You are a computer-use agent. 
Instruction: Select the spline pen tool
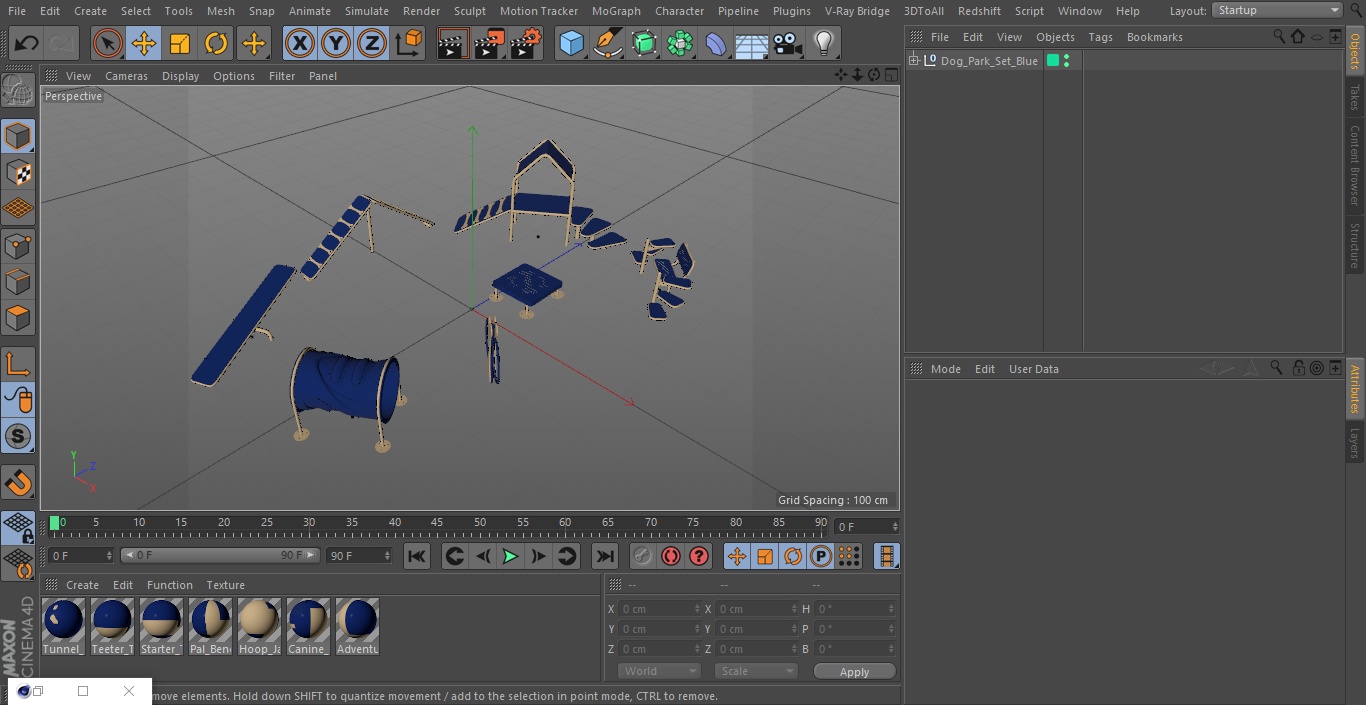click(x=607, y=43)
